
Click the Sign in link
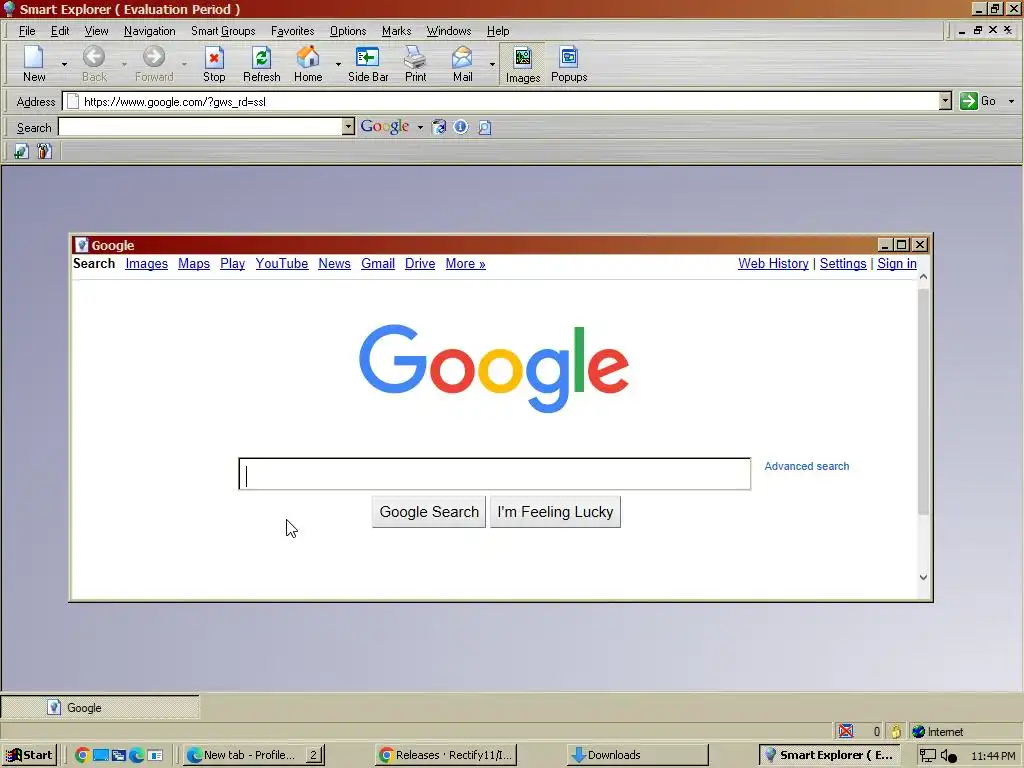[897, 263]
